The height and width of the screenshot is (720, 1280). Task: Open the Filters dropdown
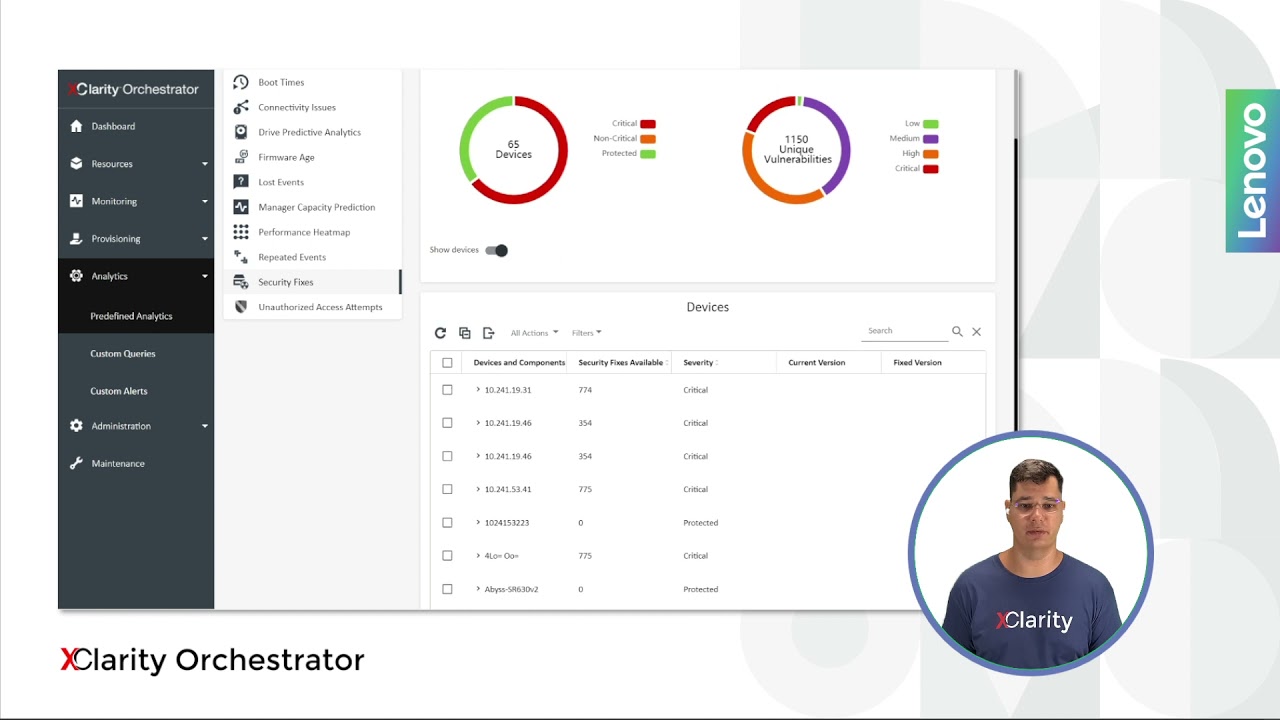coord(586,333)
